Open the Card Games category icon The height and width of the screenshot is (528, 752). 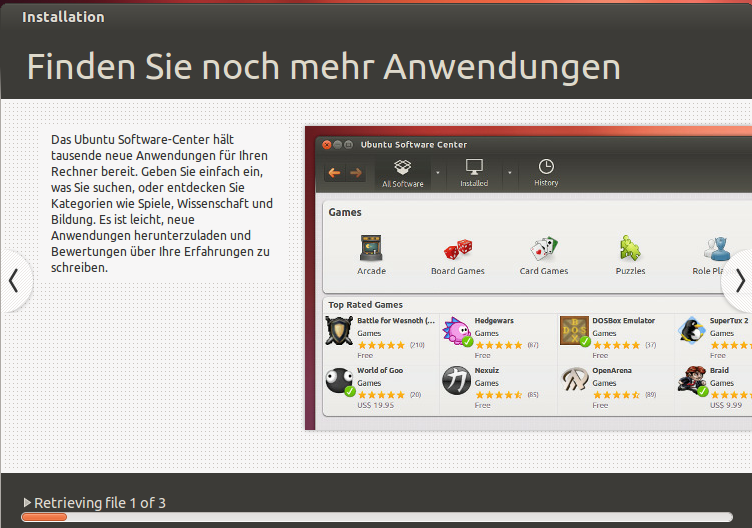click(x=544, y=248)
